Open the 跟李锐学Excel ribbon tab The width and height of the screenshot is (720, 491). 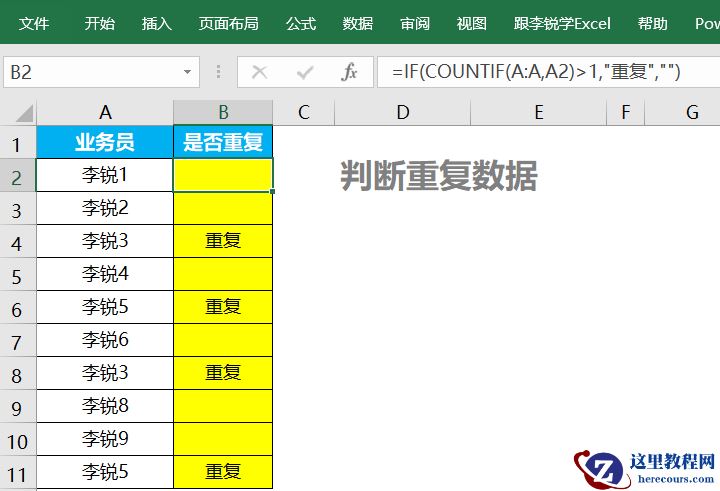(562, 23)
